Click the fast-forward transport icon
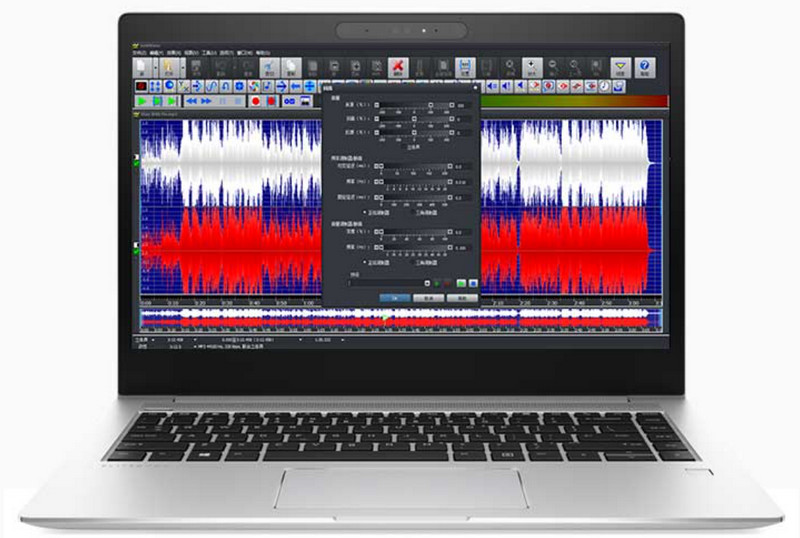This screenshot has width=800, height=538. pos(205,101)
